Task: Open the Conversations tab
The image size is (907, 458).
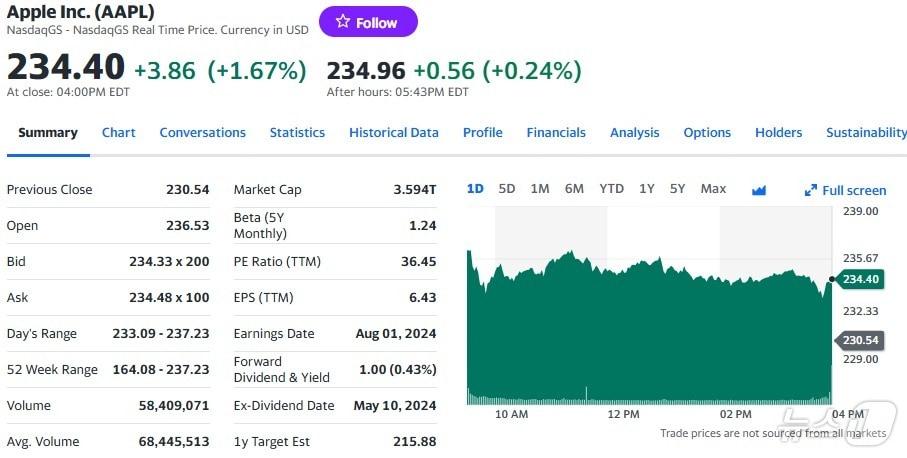Action: 202,133
